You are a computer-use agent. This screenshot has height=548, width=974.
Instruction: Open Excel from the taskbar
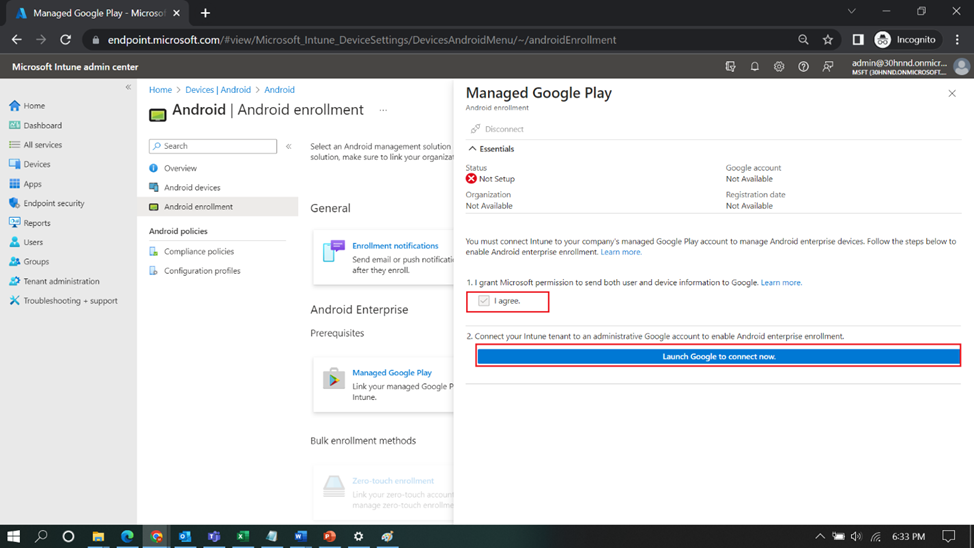[x=243, y=536]
